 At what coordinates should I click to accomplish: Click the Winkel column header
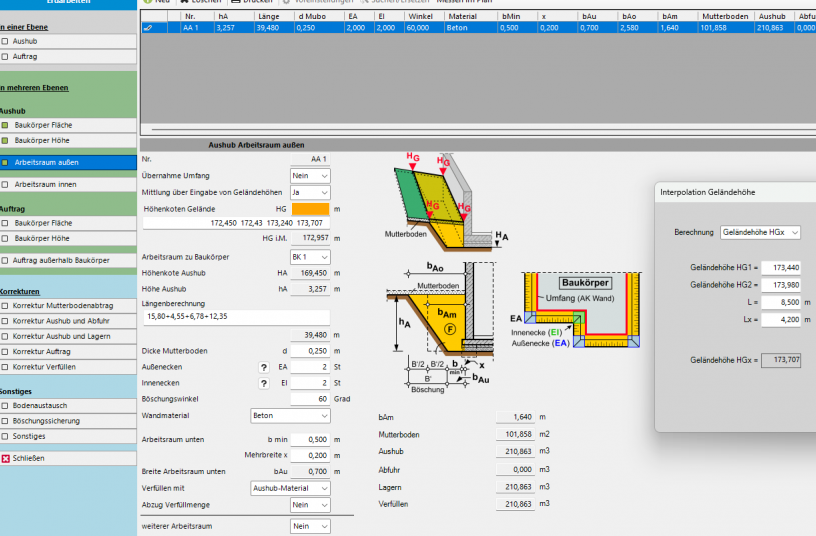pos(425,17)
